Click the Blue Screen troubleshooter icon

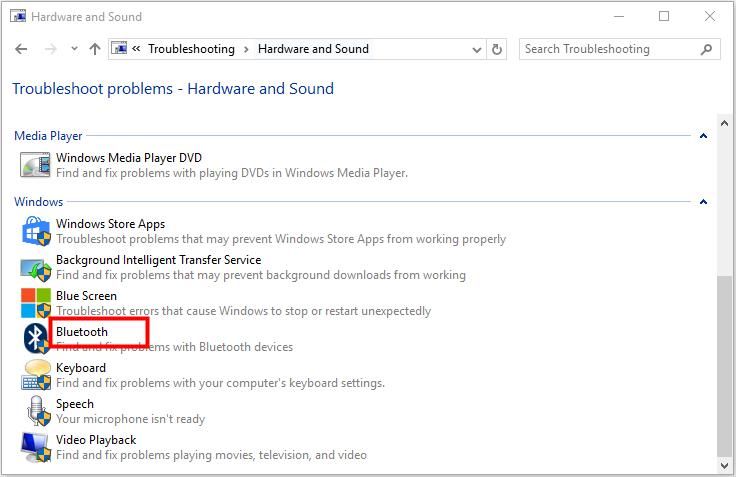(x=36, y=303)
